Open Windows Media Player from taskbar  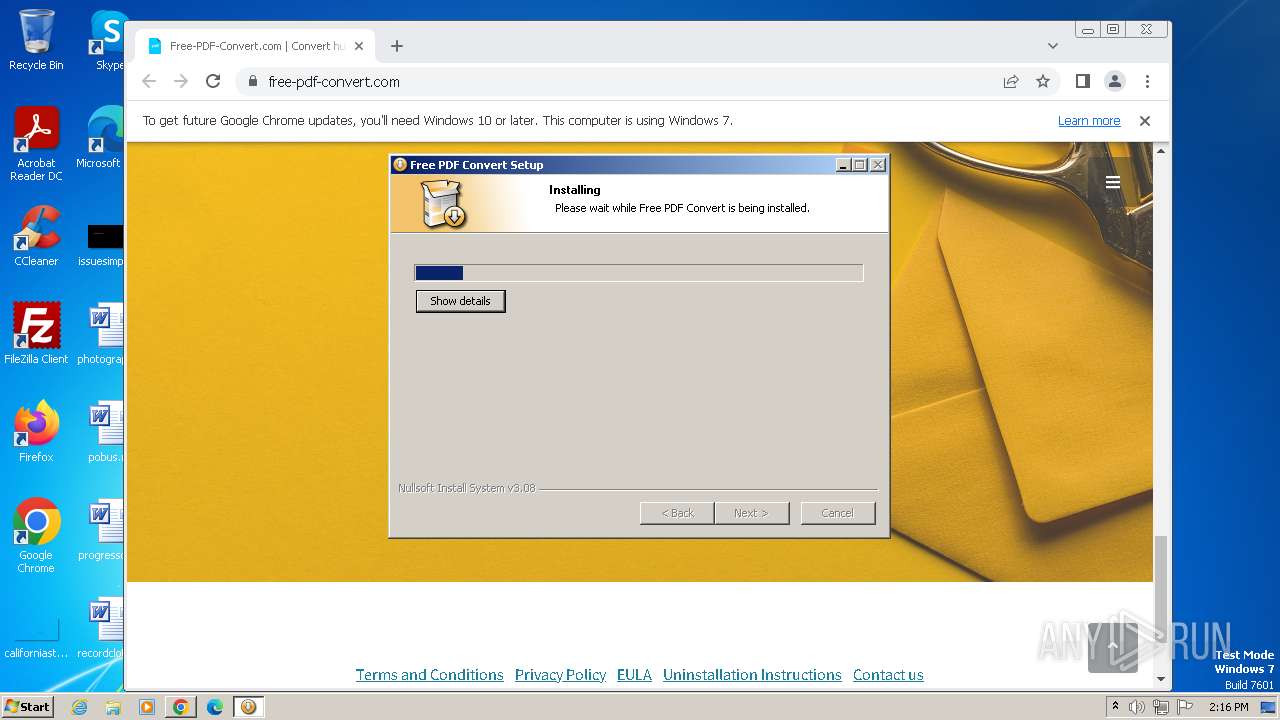coord(146,707)
